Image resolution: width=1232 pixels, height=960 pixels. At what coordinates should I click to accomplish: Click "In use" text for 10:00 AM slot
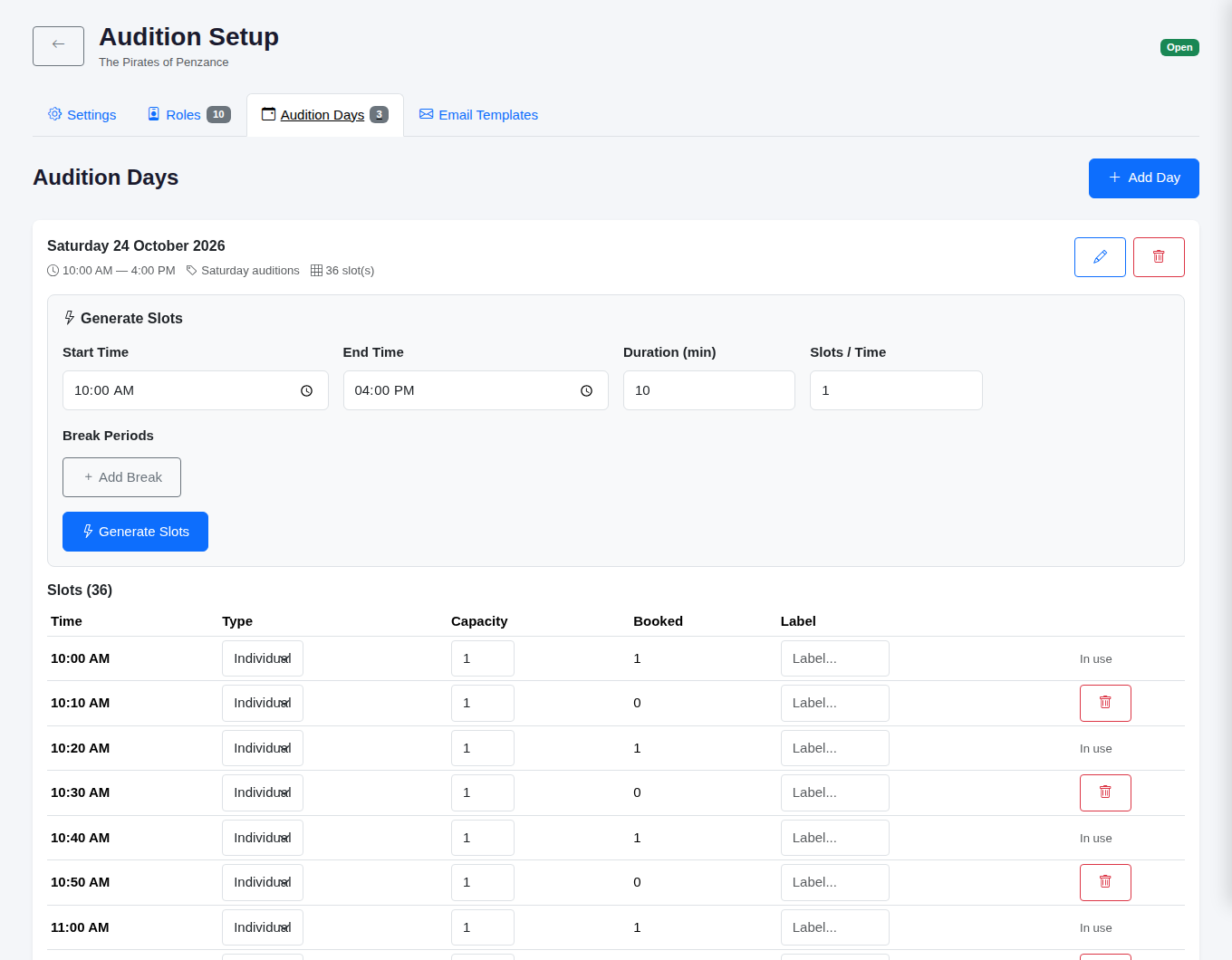point(1095,659)
